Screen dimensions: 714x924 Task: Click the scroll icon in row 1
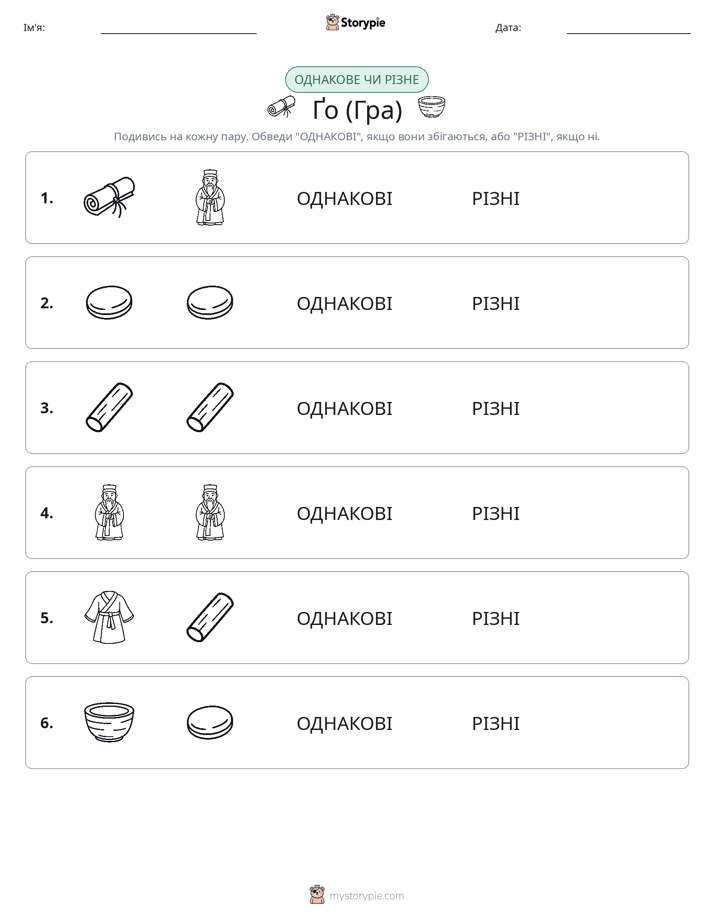[x=109, y=197]
